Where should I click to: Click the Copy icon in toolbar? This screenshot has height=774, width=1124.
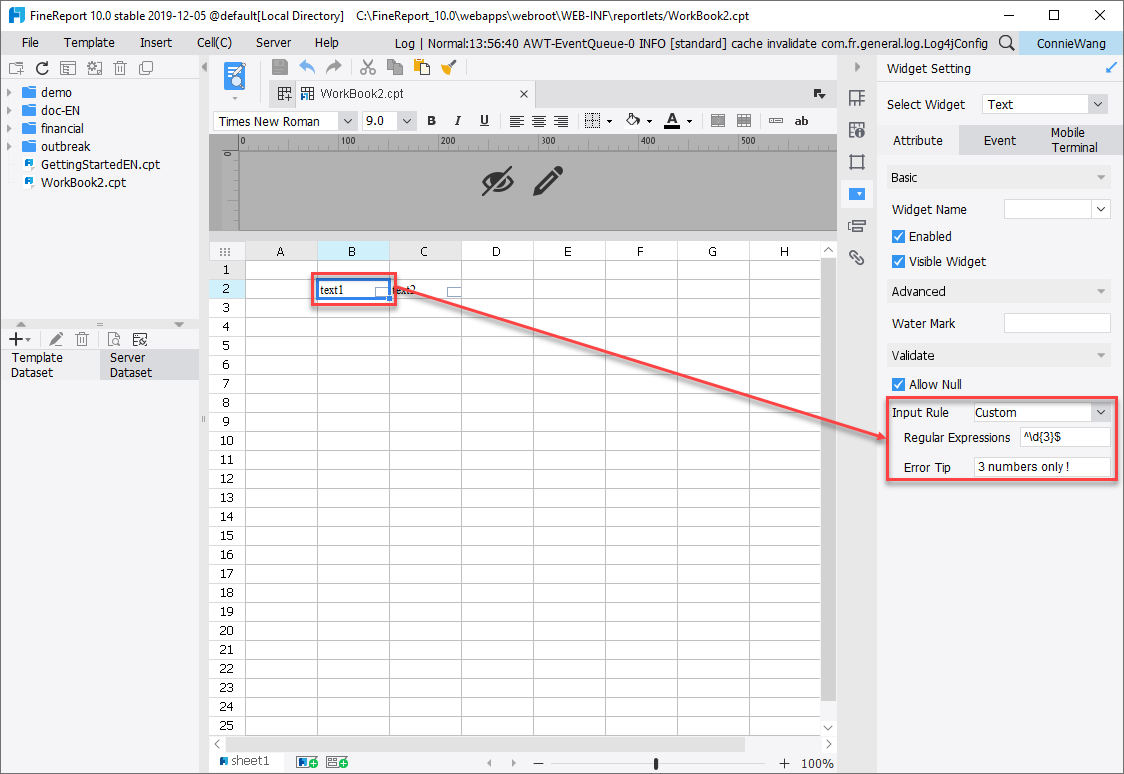tap(394, 67)
